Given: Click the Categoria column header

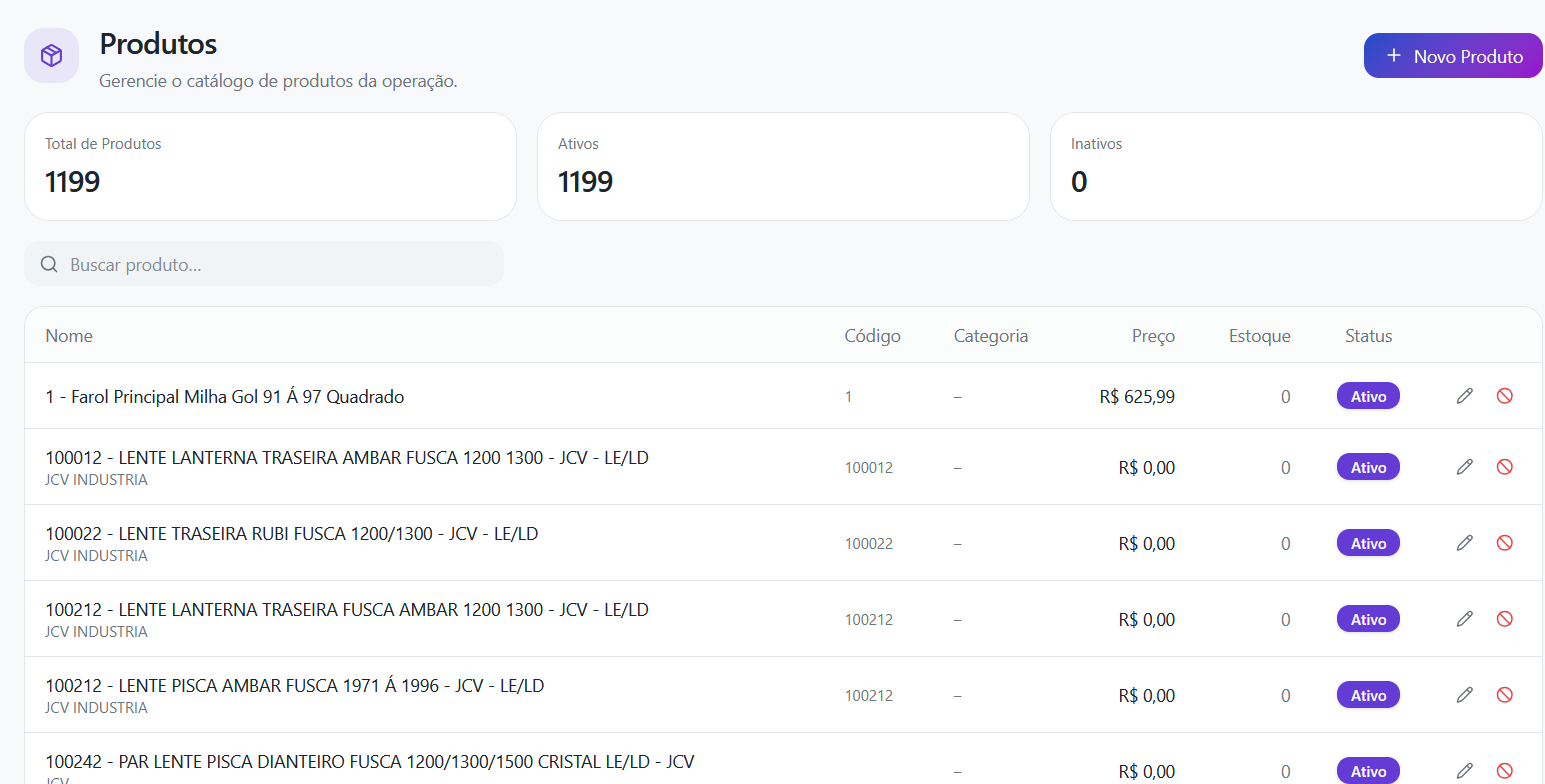Looking at the screenshot, I should pyautogui.click(x=991, y=336).
